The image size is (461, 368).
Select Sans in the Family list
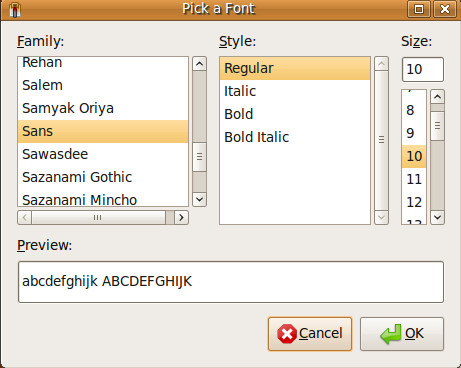(x=103, y=131)
